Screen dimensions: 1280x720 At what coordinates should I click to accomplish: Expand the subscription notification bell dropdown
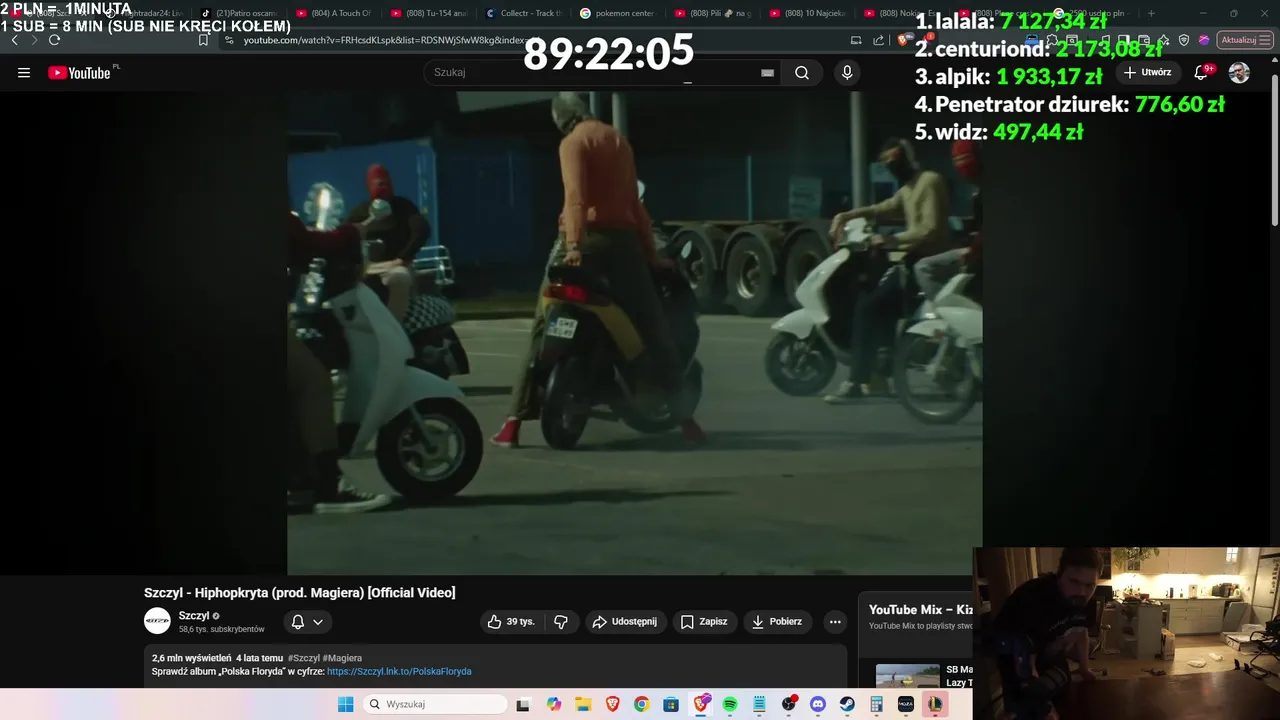point(307,622)
